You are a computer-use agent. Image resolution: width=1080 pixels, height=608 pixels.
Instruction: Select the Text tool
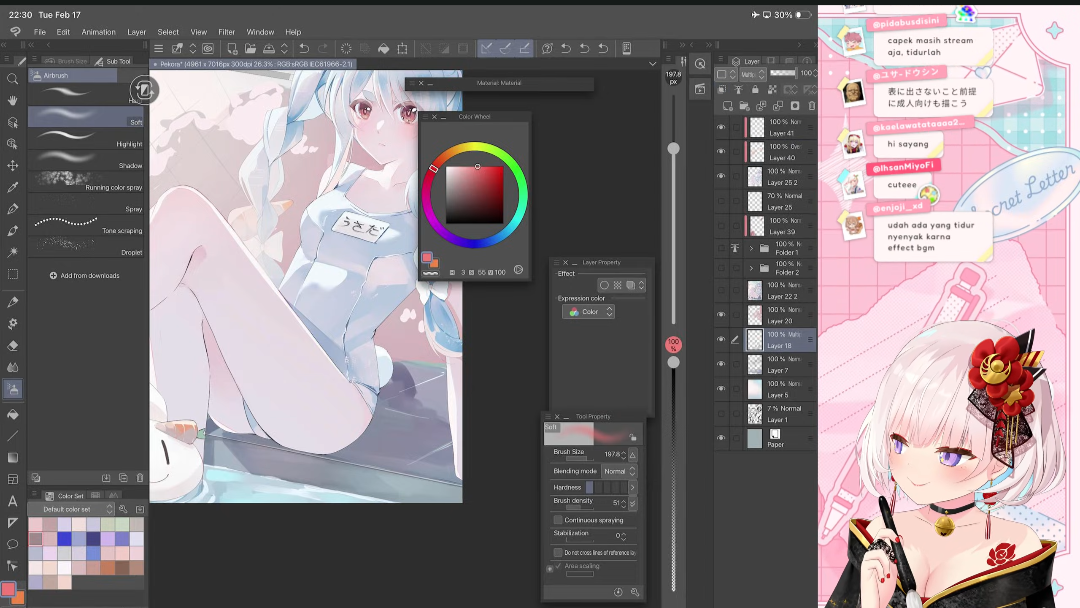pos(13,501)
